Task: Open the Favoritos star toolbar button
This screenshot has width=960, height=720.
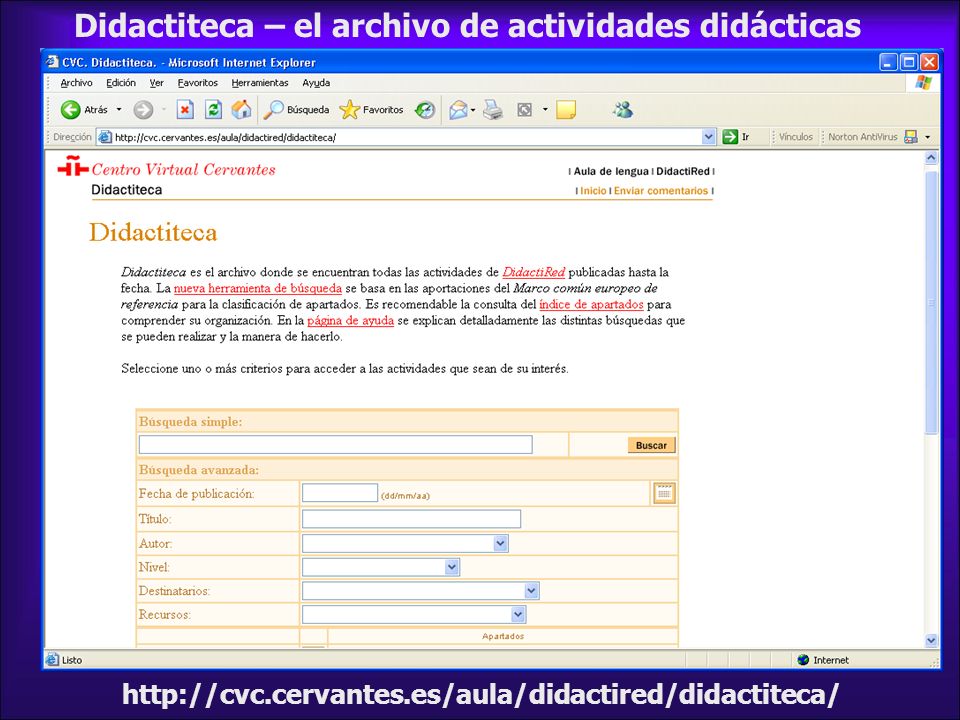Action: pos(371,110)
